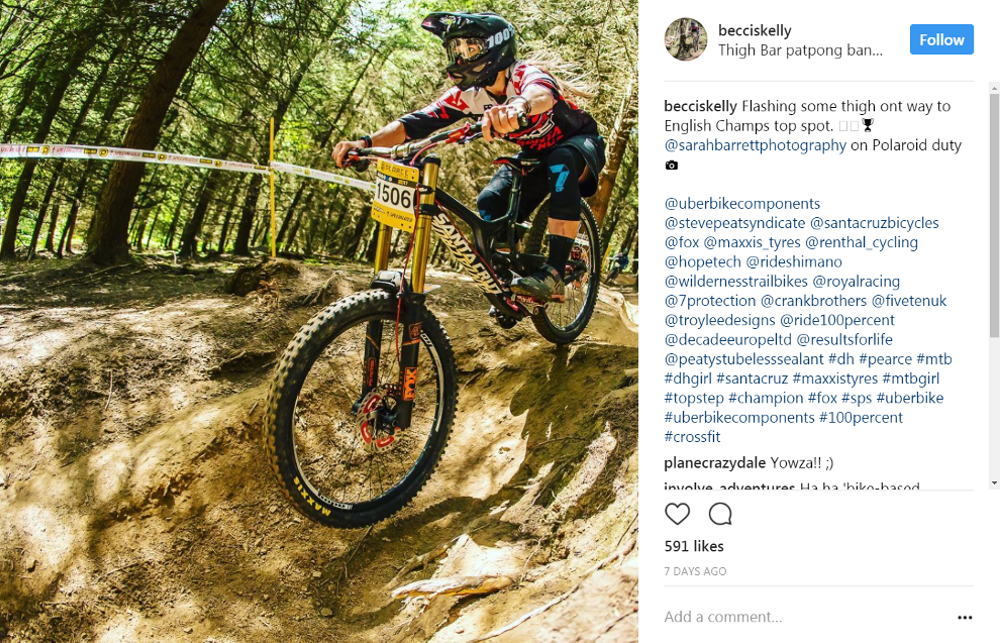Open @santacruzbicycles mention

click(874, 223)
